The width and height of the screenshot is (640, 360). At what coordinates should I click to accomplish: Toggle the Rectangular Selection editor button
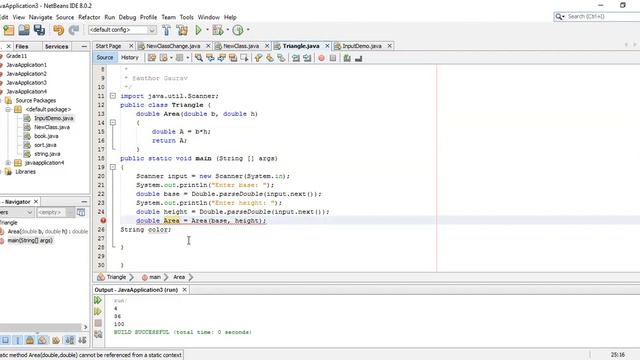coord(244,58)
